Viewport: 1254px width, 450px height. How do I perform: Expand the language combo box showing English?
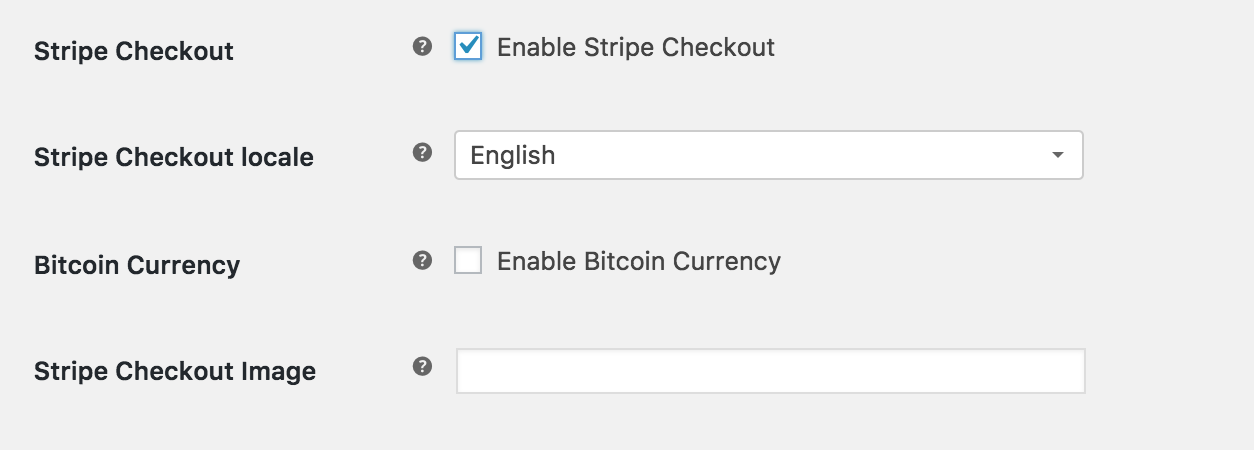pos(769,155)
